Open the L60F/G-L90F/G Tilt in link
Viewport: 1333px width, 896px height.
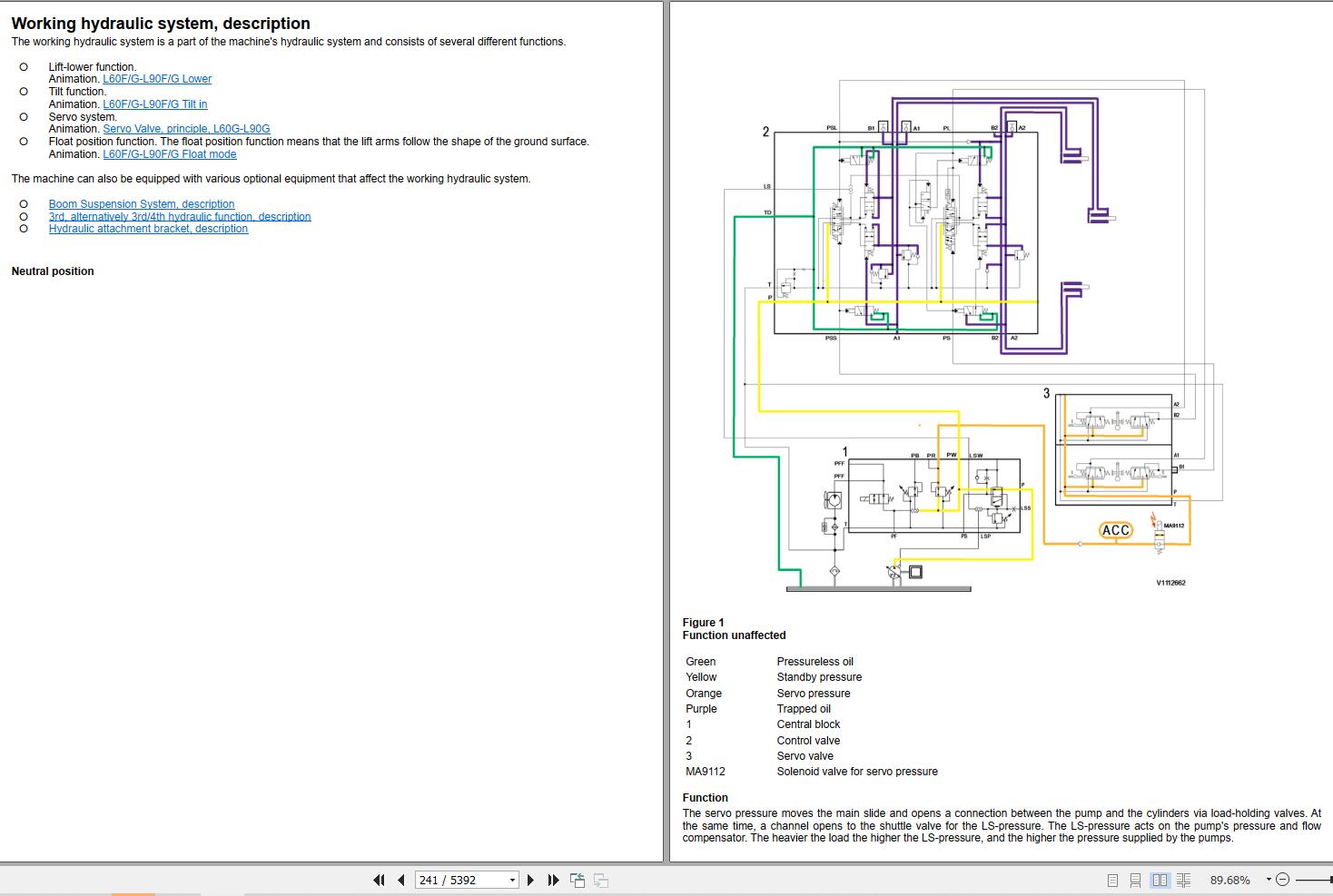click(x=155, y=104)
